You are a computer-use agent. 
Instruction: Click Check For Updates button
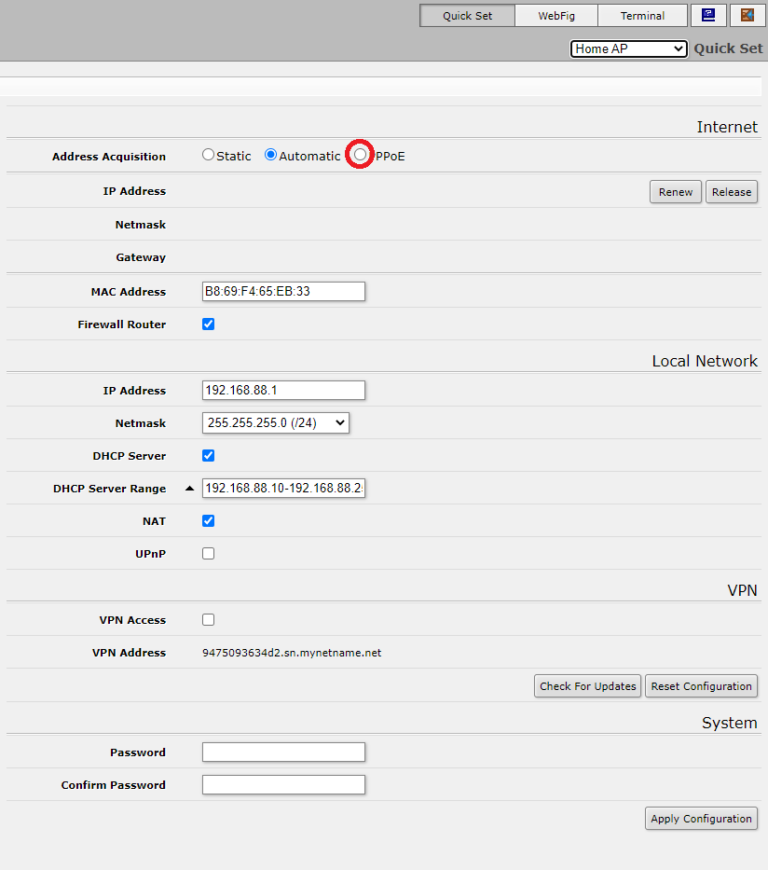587,686
